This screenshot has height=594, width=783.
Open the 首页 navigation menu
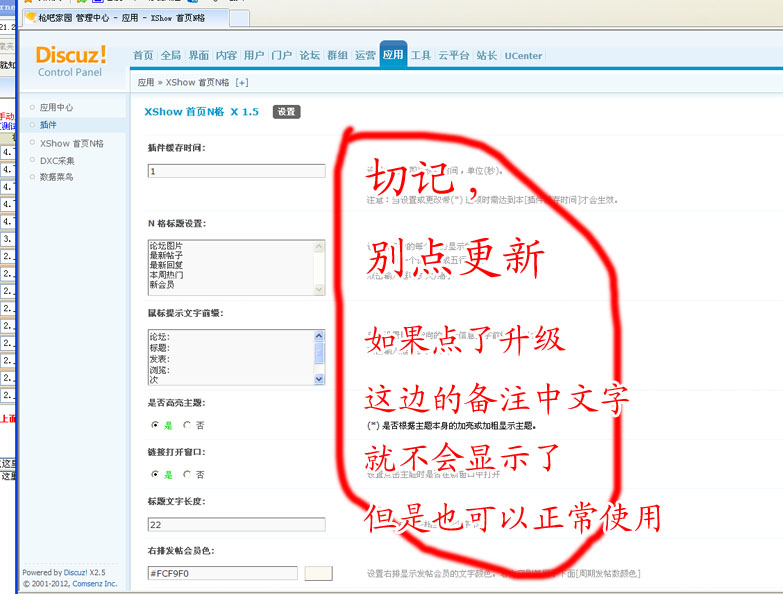tap(143, 55)
